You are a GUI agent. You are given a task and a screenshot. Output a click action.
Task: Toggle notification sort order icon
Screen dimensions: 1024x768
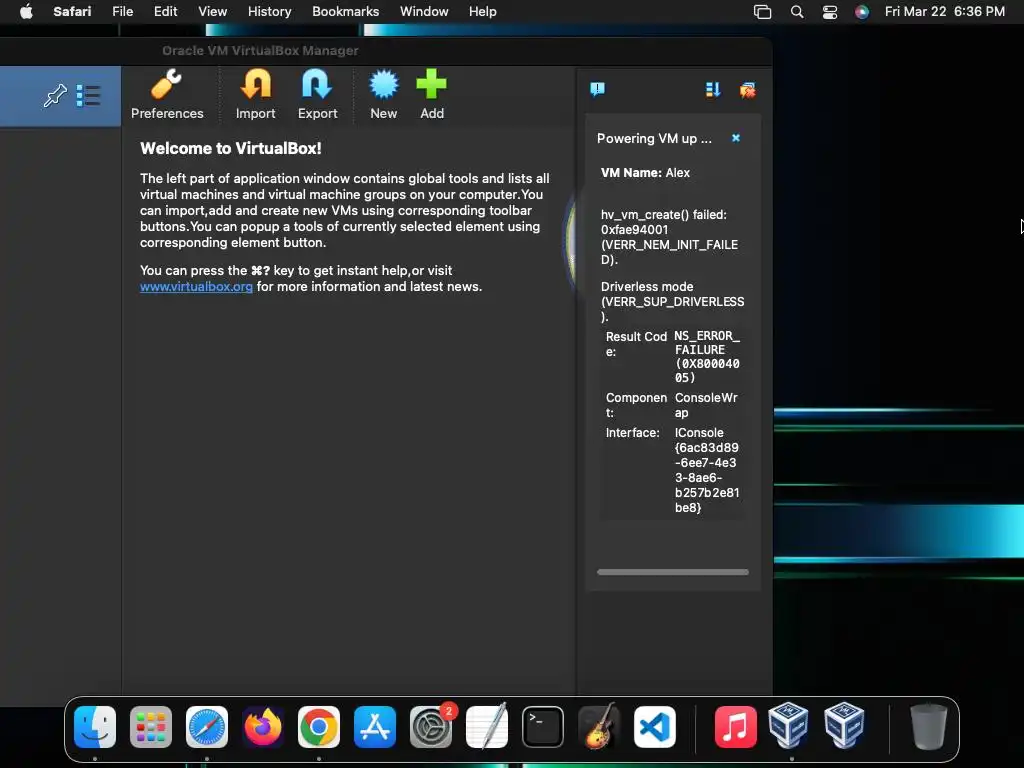coord(712,89)
